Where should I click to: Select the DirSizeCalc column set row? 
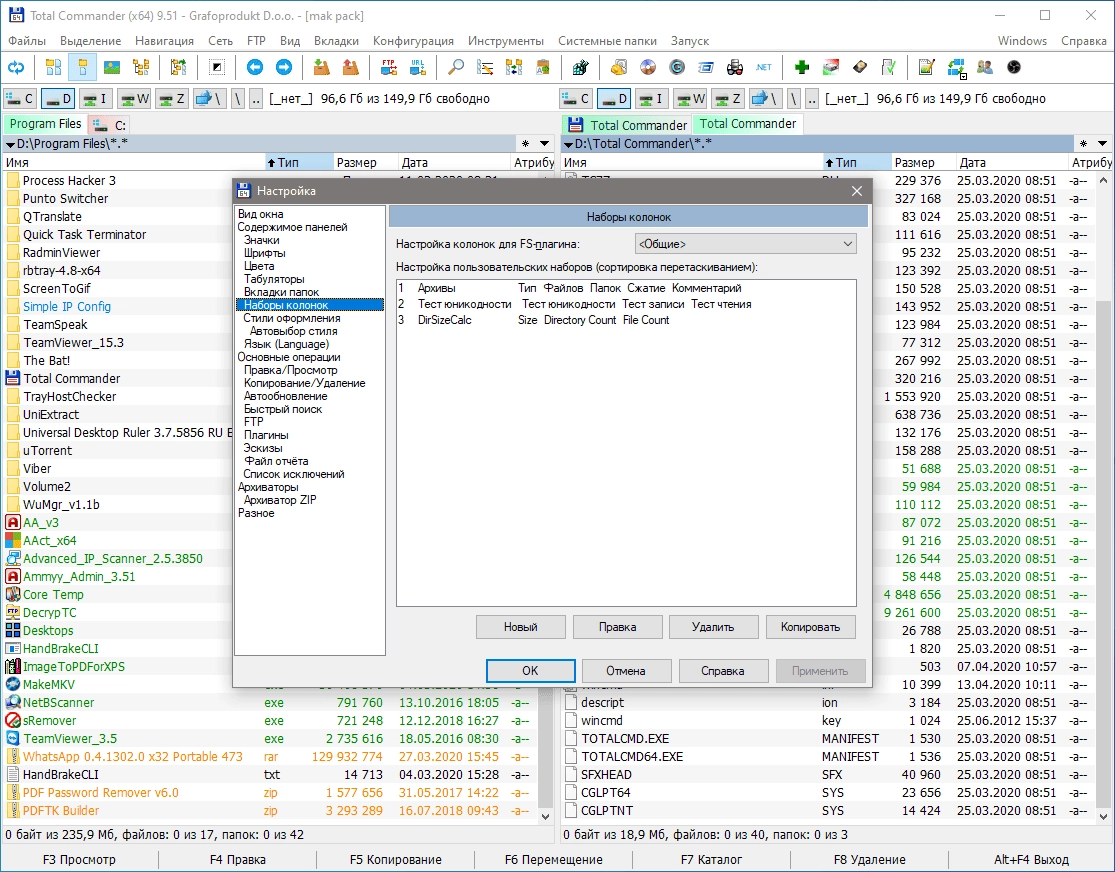(626, 320)
